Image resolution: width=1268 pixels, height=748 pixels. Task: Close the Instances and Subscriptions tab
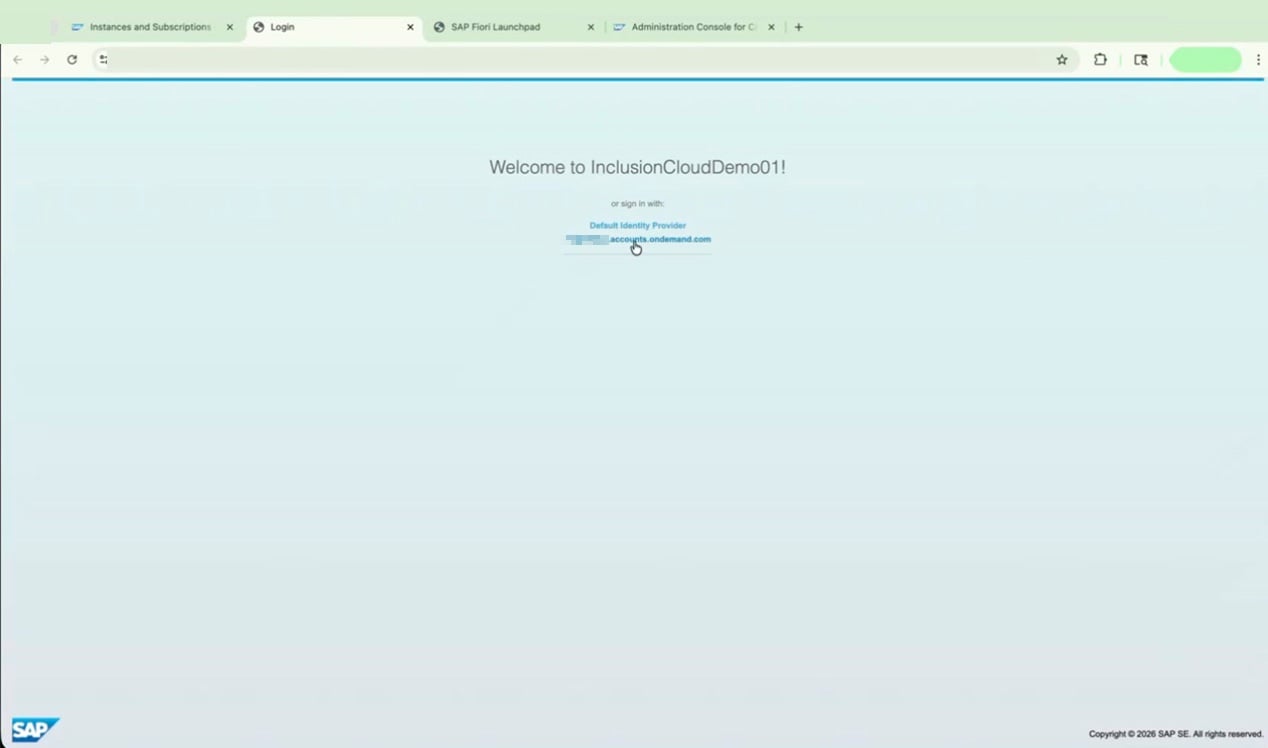(x=230, y=27)
